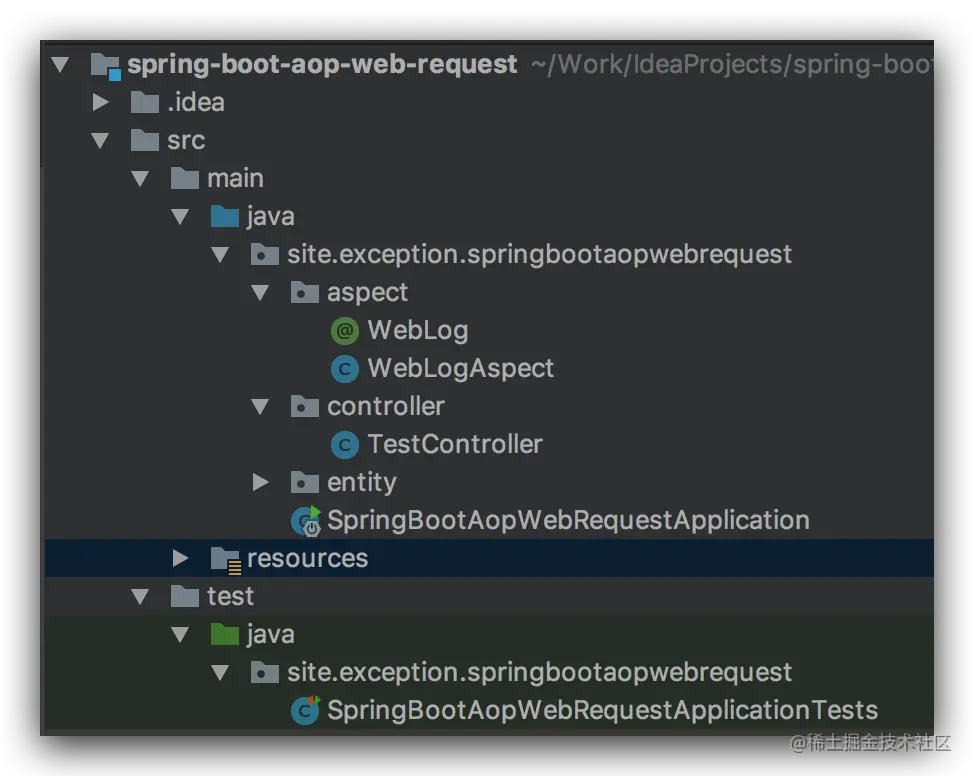Click the green java test root icon
The image size is (974, 776).
click(x=224, y=634)
